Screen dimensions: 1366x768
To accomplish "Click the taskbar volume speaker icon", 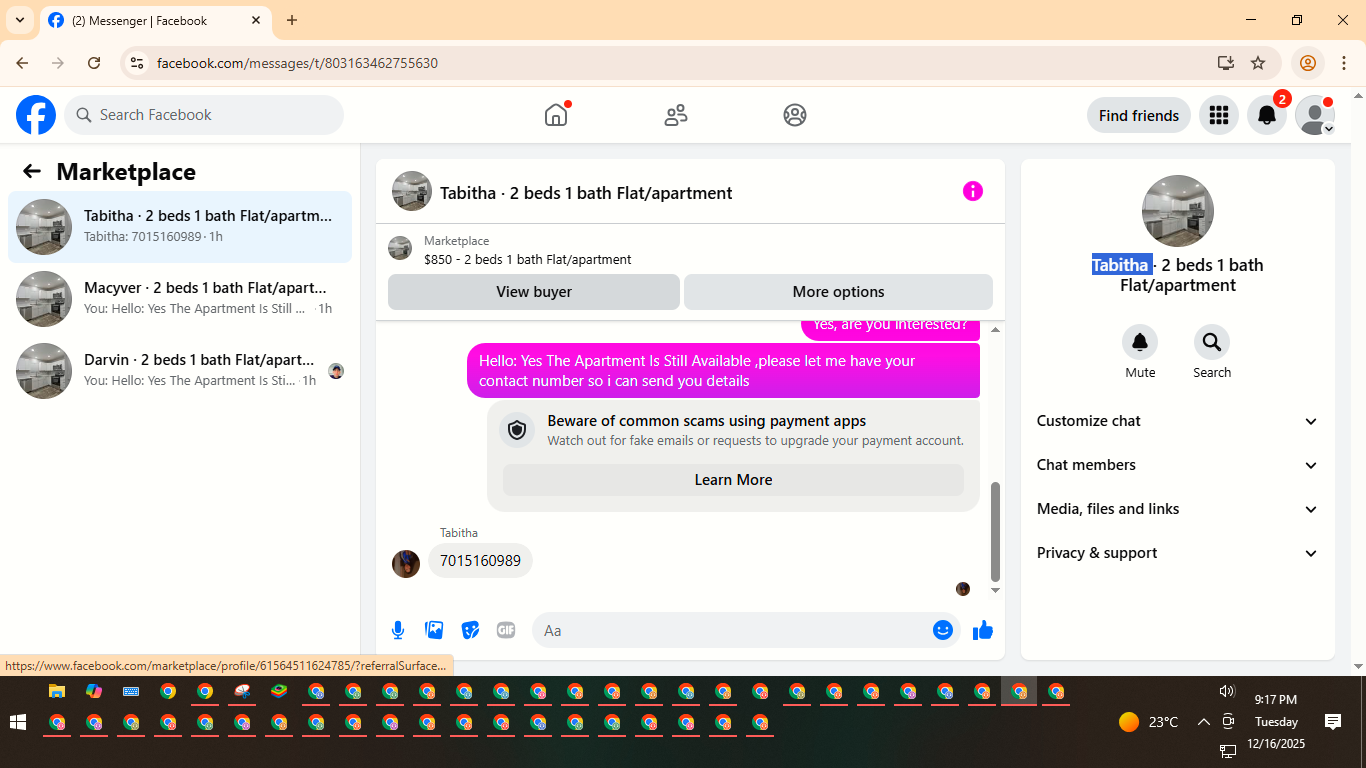I will click(x=1227, y=691).
